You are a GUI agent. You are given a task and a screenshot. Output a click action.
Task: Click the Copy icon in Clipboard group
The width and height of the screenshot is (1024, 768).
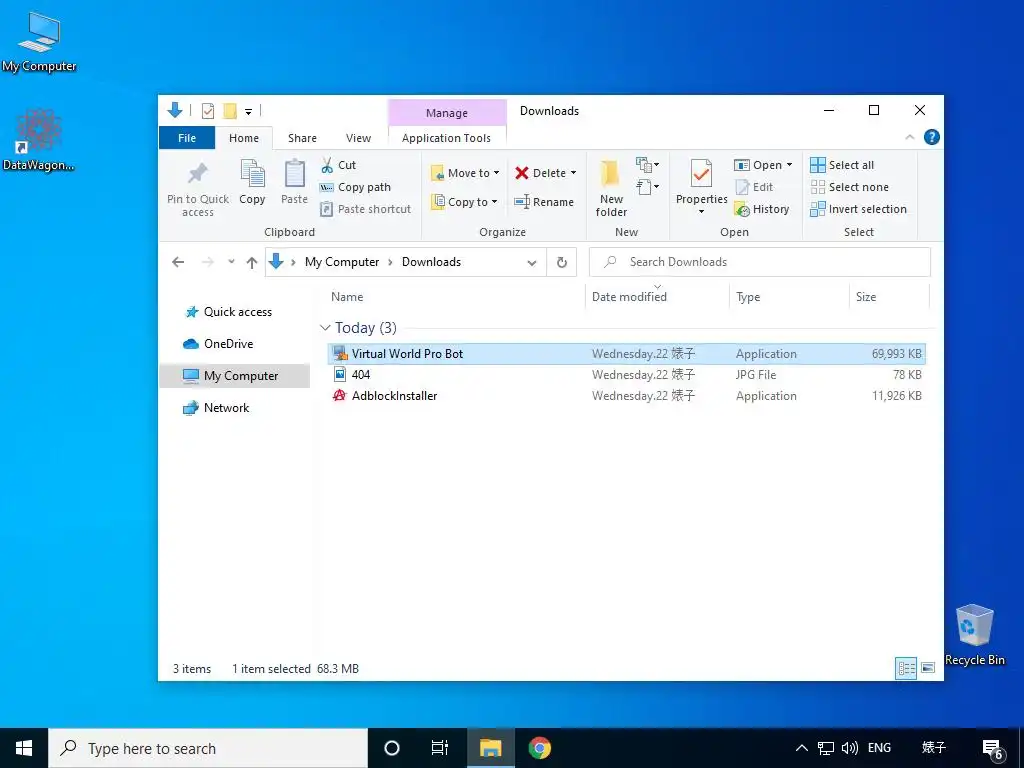click(253, 174)
